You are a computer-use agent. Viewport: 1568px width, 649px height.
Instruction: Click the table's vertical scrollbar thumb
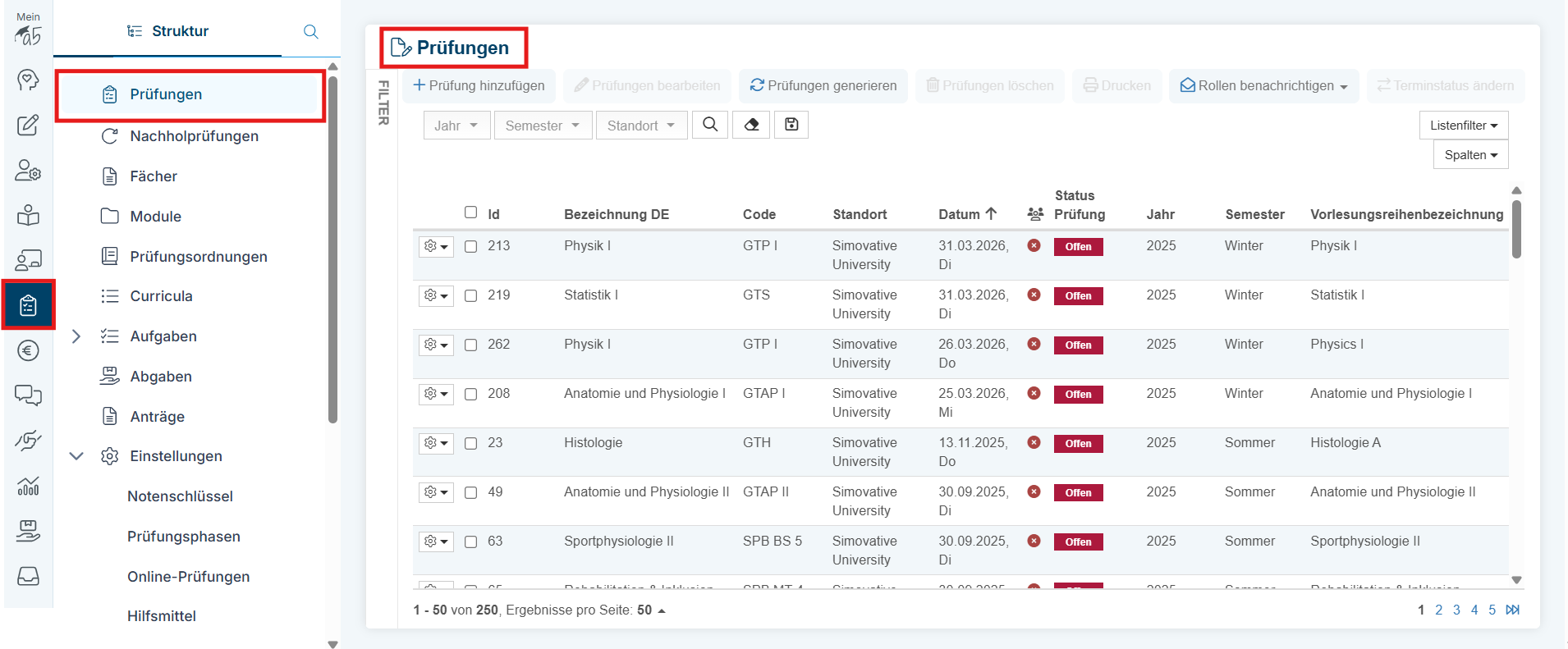click(x=1516, y=228)
